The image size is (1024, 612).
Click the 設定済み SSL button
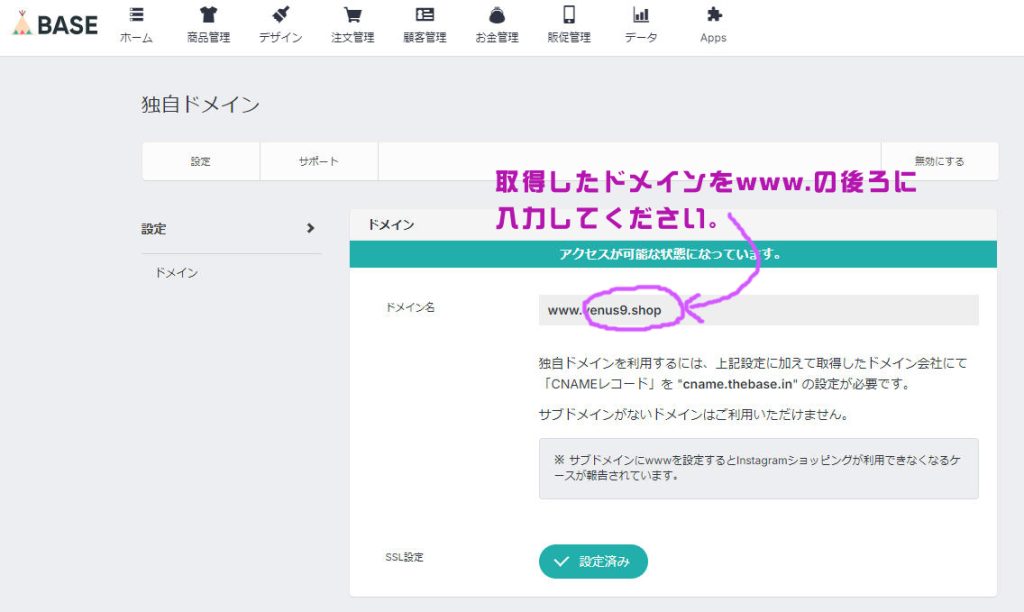coord(593,561)
